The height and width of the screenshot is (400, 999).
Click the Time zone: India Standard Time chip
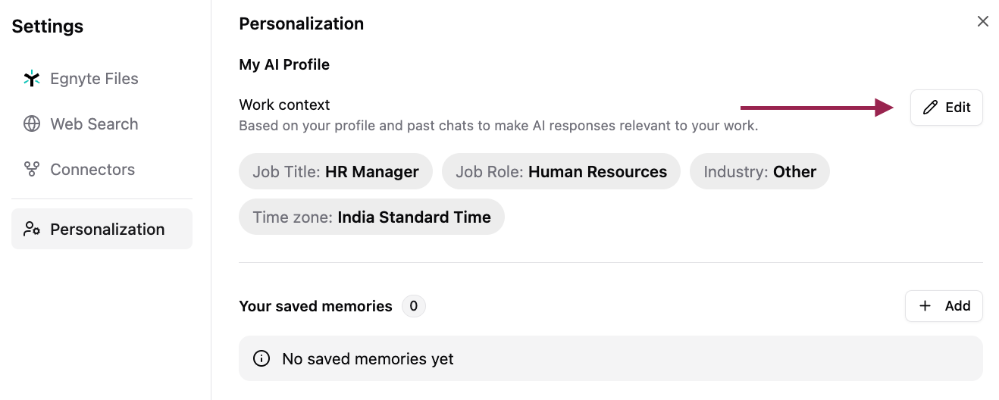coord(371,217)
